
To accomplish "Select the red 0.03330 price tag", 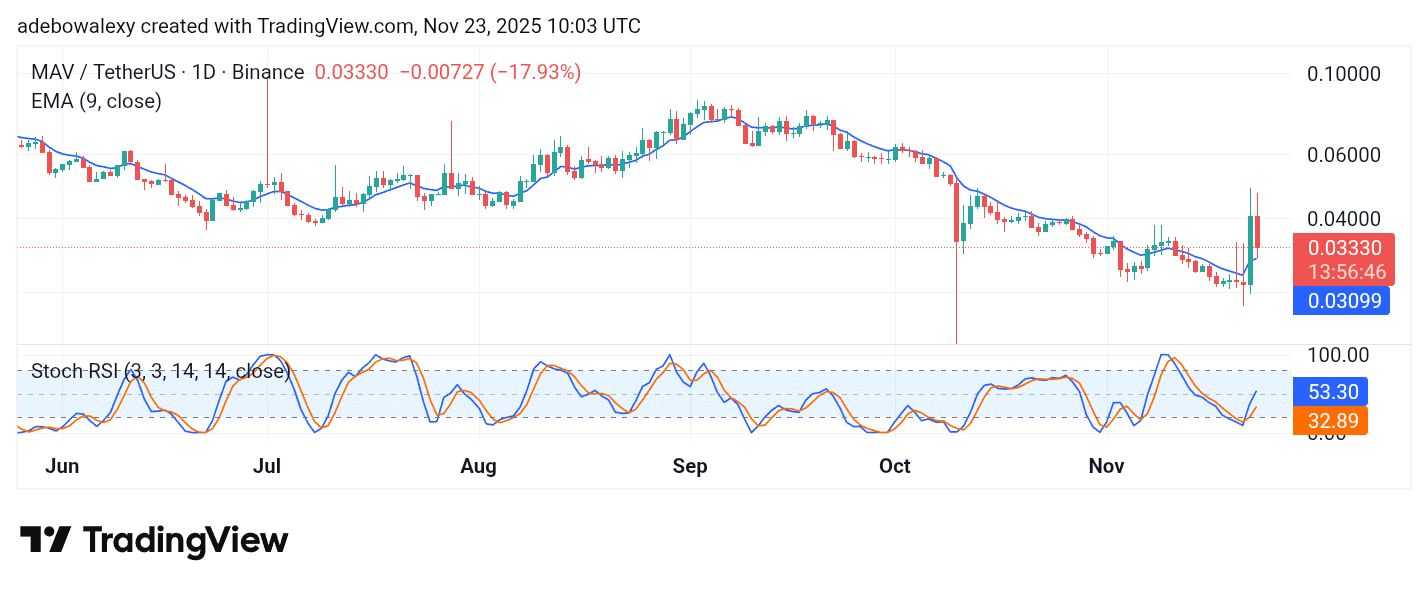I will coord(1343,247).
